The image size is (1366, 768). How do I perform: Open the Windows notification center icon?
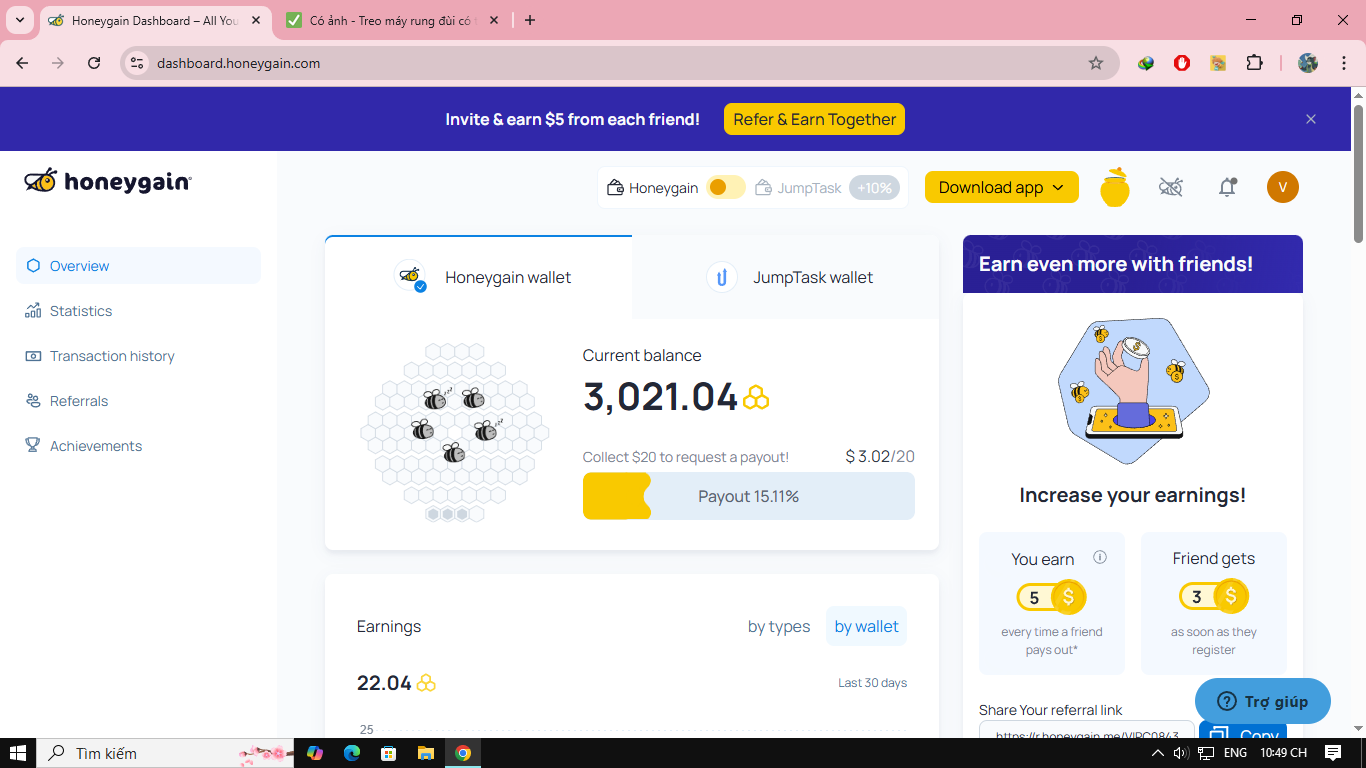click(1333, 753)
